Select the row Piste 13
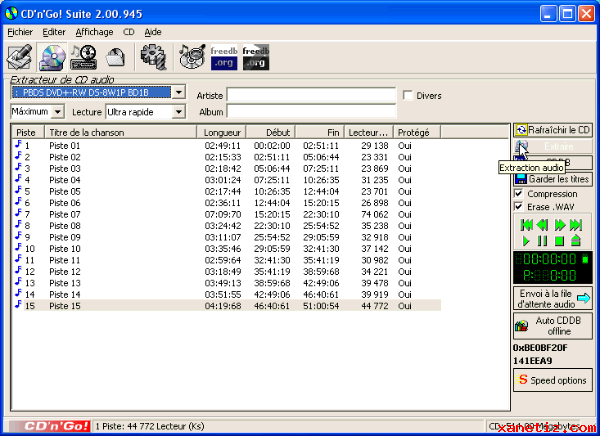Screen dimensions: 600x436 click(x=227, y=283)
